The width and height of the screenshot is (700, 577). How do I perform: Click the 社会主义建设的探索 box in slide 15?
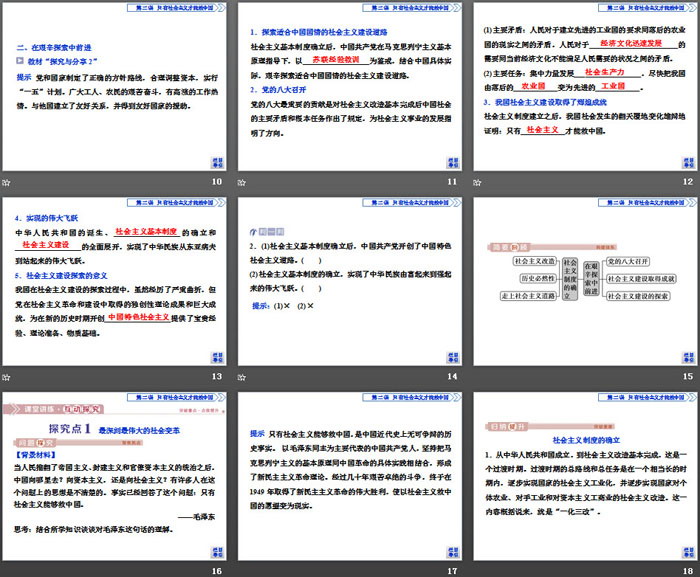pos(638,296)
